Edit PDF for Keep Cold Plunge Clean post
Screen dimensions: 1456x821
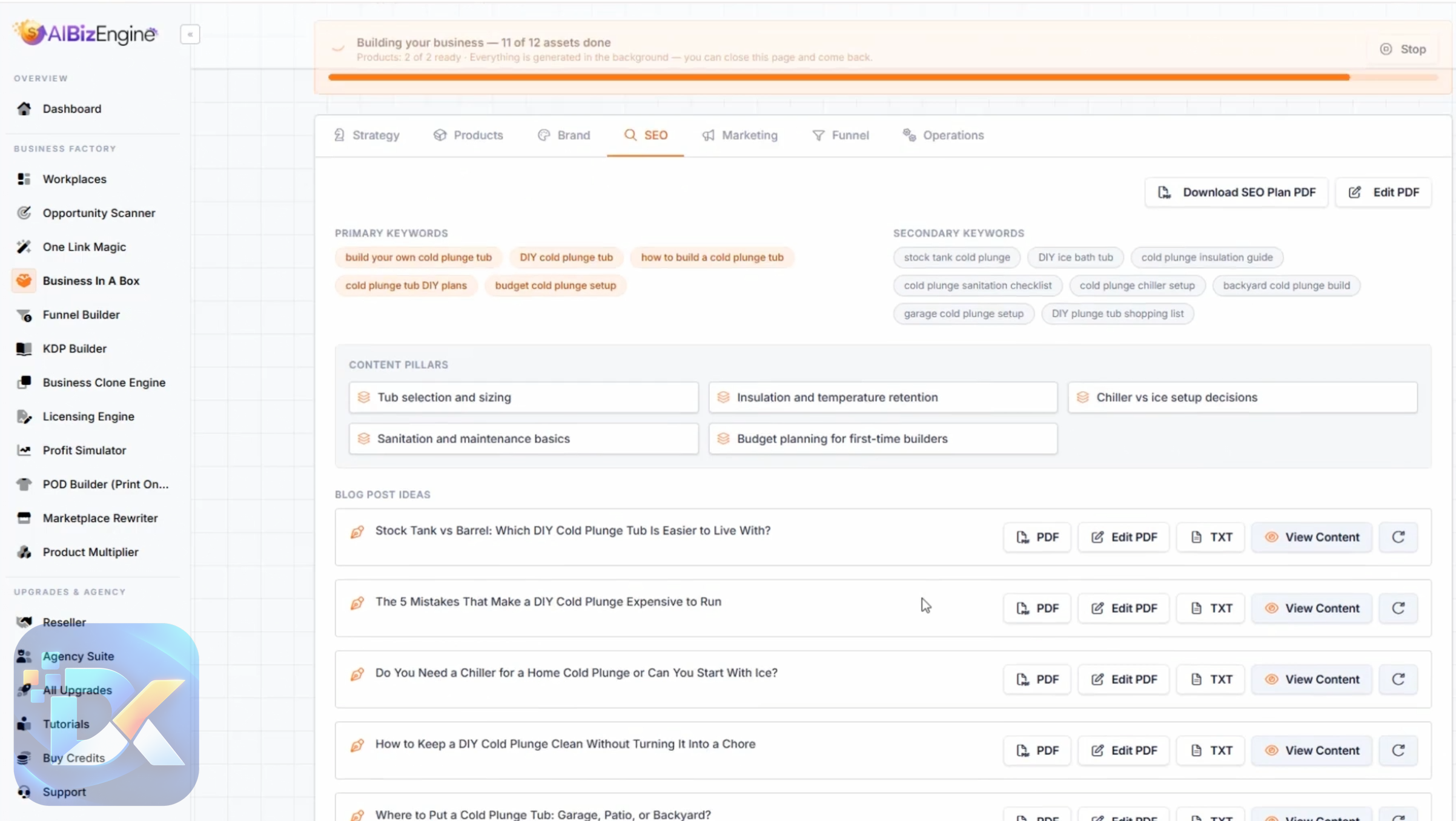coord(1123,750)
